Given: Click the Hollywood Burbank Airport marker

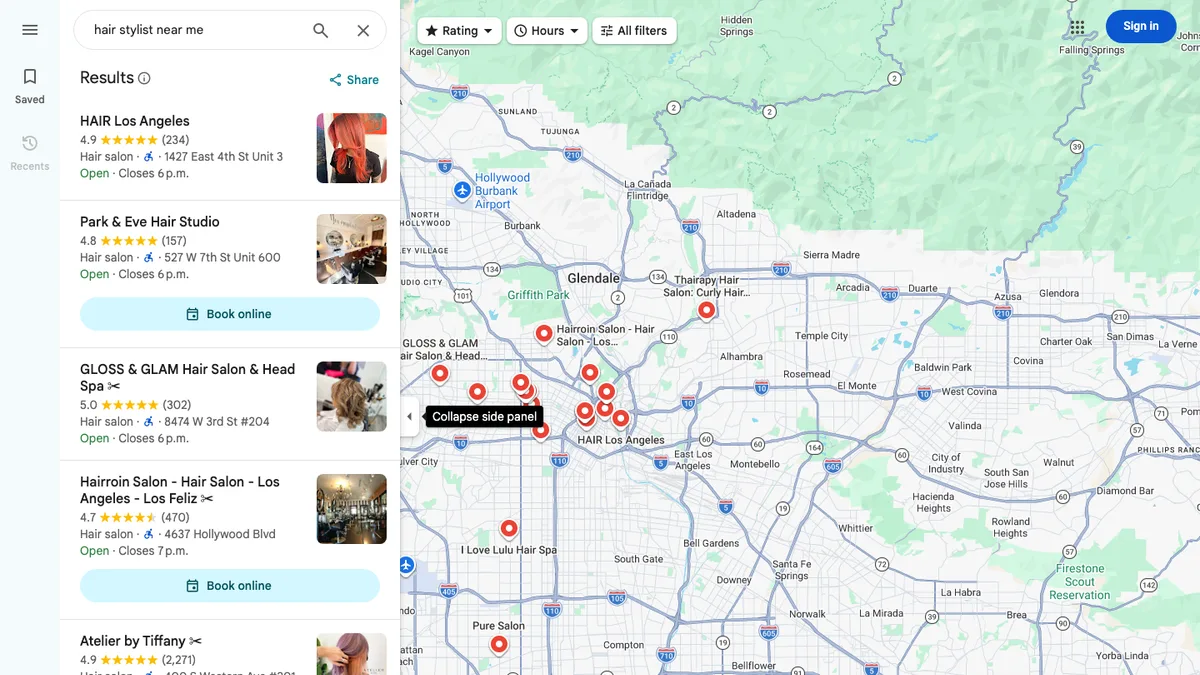Looking at the screenshot, I should click(x=462, y=190).
